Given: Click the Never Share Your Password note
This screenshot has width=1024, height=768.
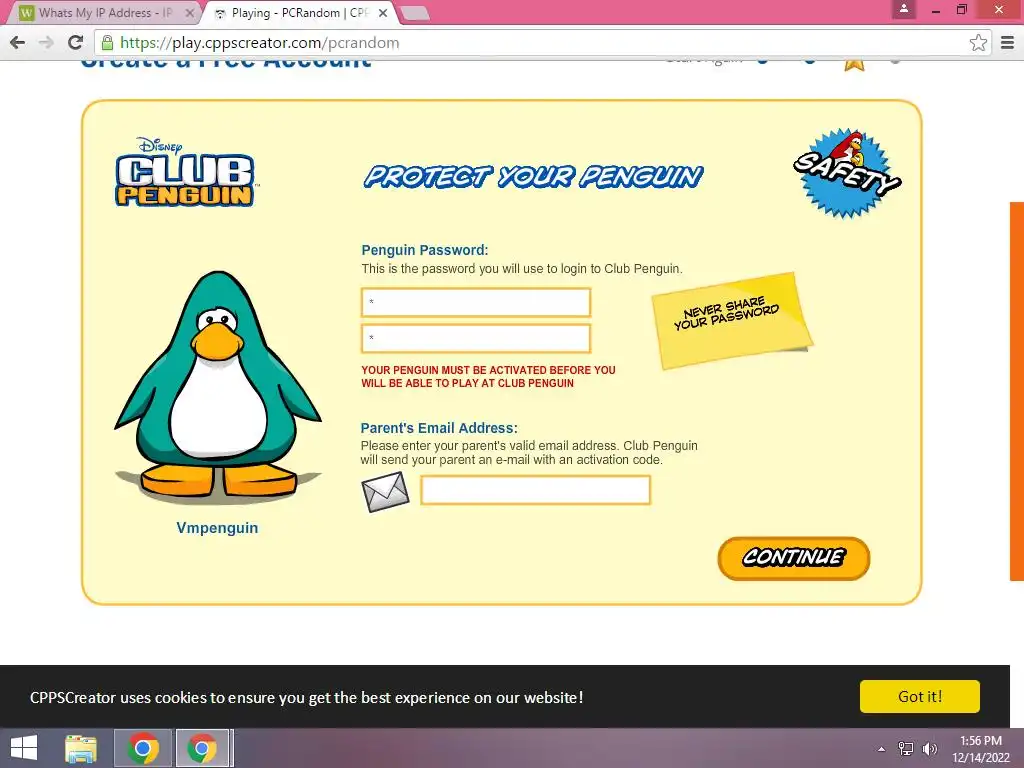Looking at the screenshot, I should point(731,320).
